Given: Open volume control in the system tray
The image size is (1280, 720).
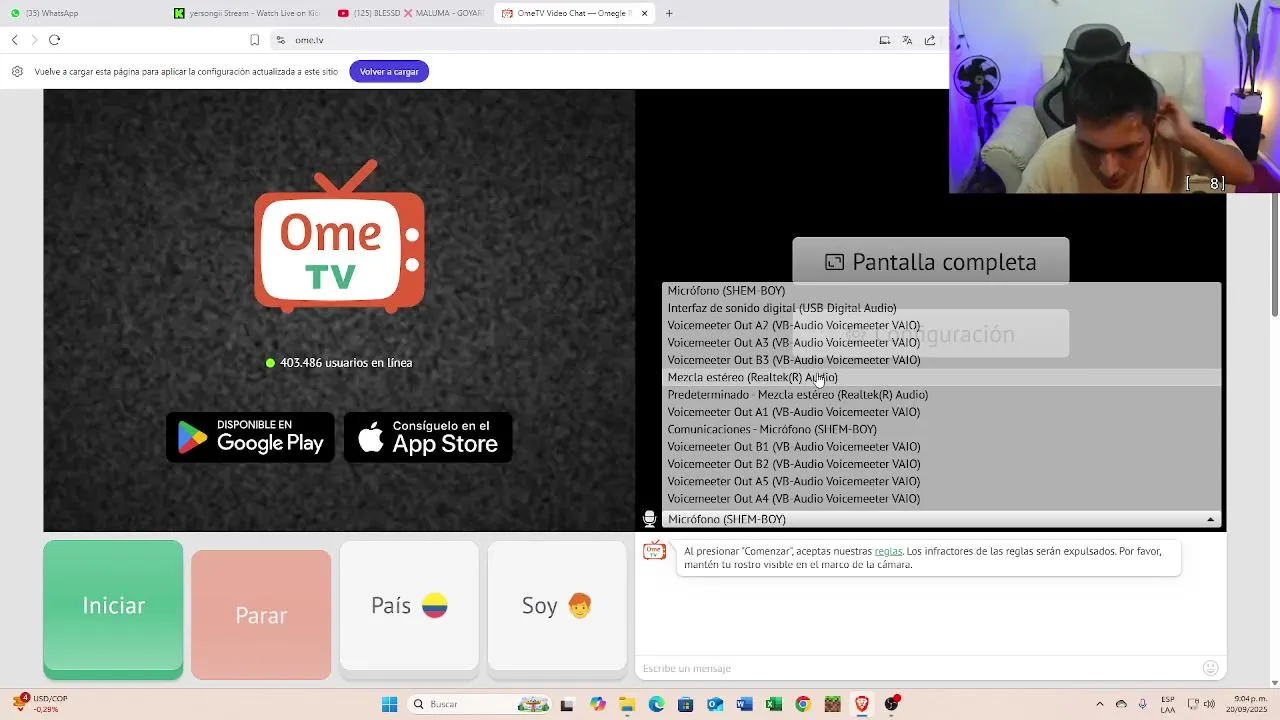Looking at the screenshot, I should pos(1210,704).
